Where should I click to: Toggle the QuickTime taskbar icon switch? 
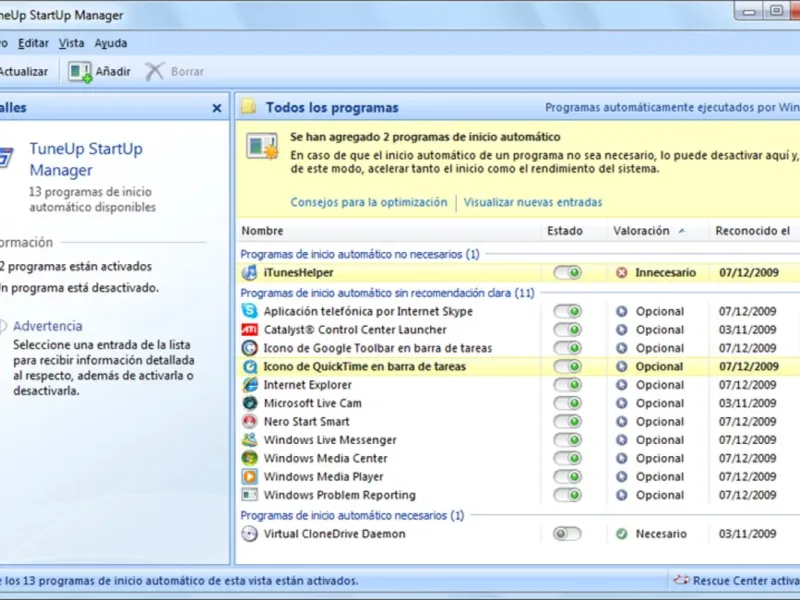(567, 366)
